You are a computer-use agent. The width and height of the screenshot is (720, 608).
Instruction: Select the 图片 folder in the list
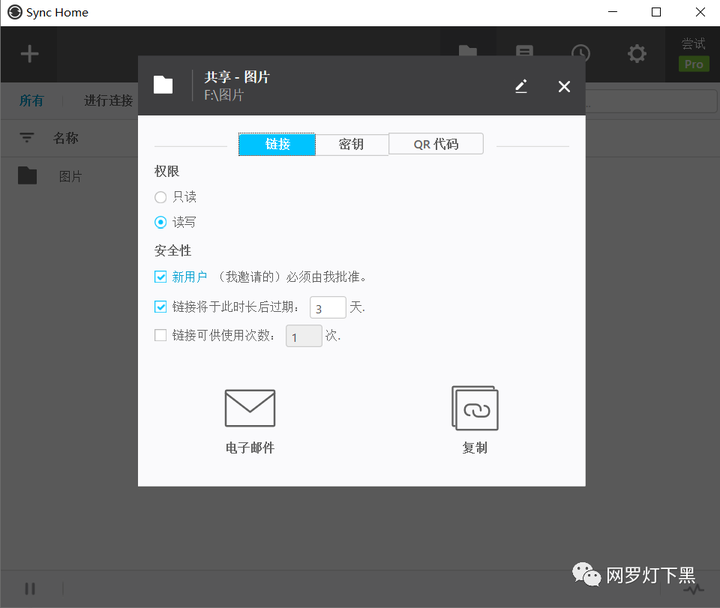pos(69,176)
